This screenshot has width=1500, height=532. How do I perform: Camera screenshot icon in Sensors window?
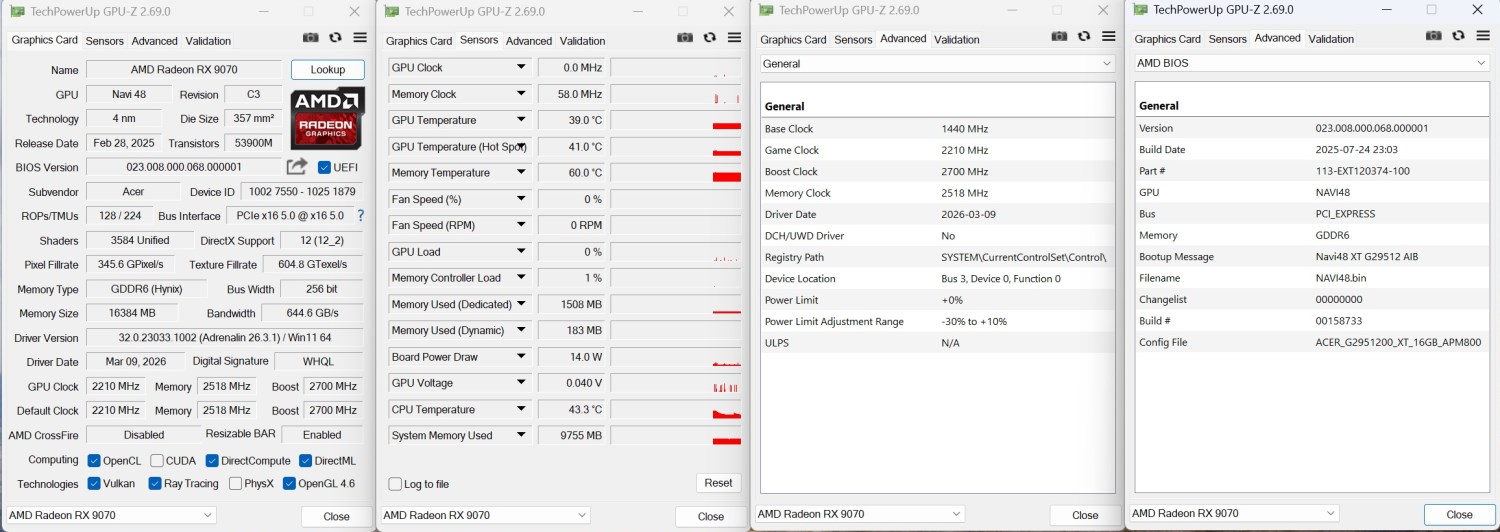tap(685, 37)
